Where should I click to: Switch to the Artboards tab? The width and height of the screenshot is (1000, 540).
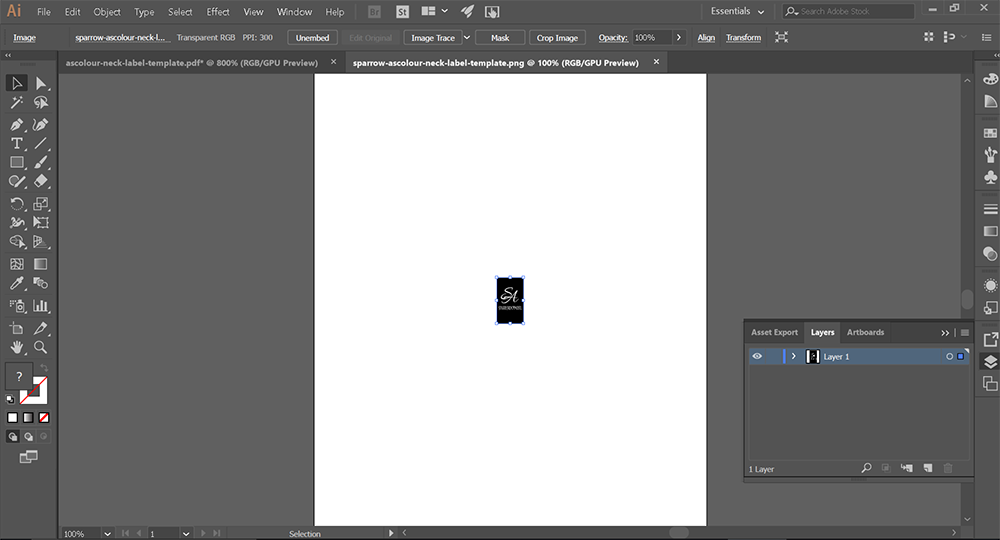(x=865, y=332)
